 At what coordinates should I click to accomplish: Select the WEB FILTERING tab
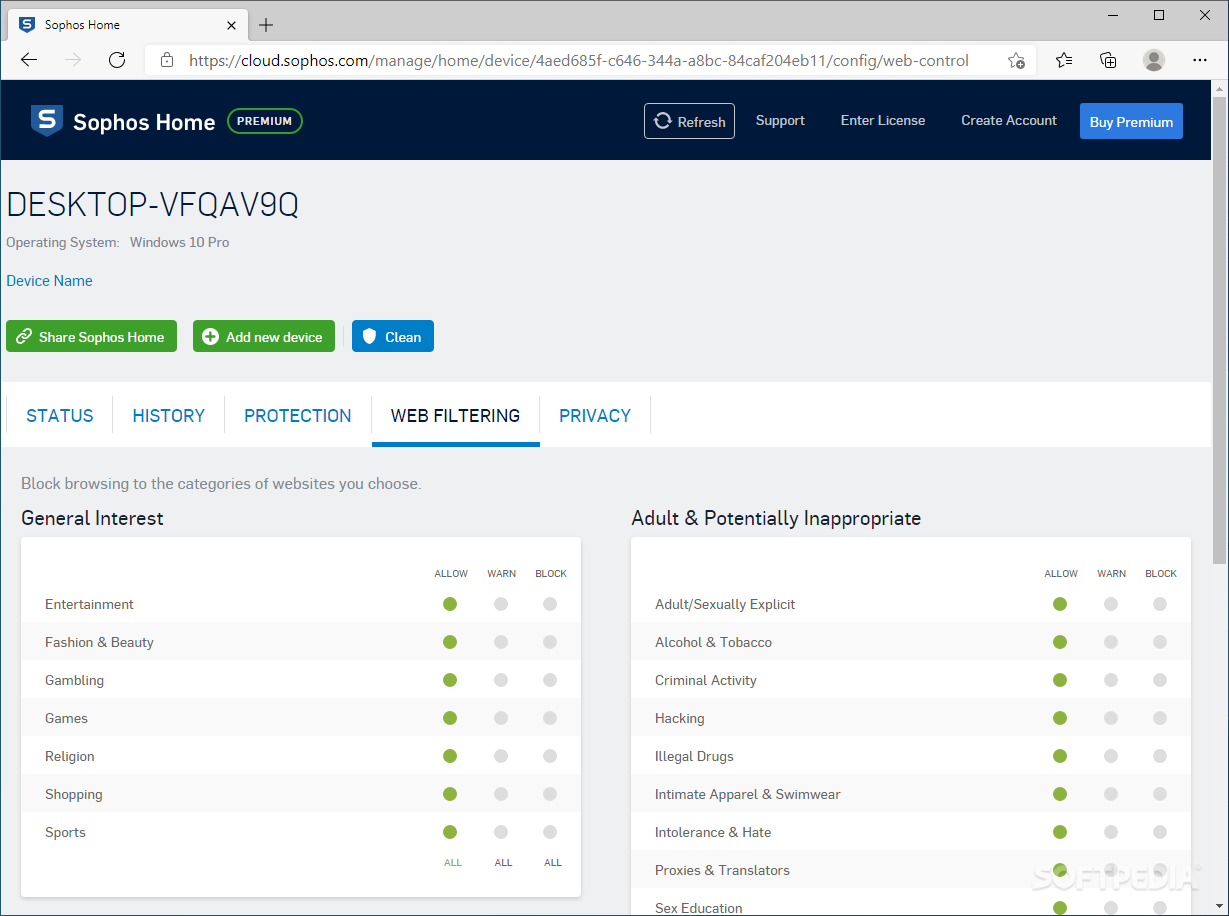(456, 416)
